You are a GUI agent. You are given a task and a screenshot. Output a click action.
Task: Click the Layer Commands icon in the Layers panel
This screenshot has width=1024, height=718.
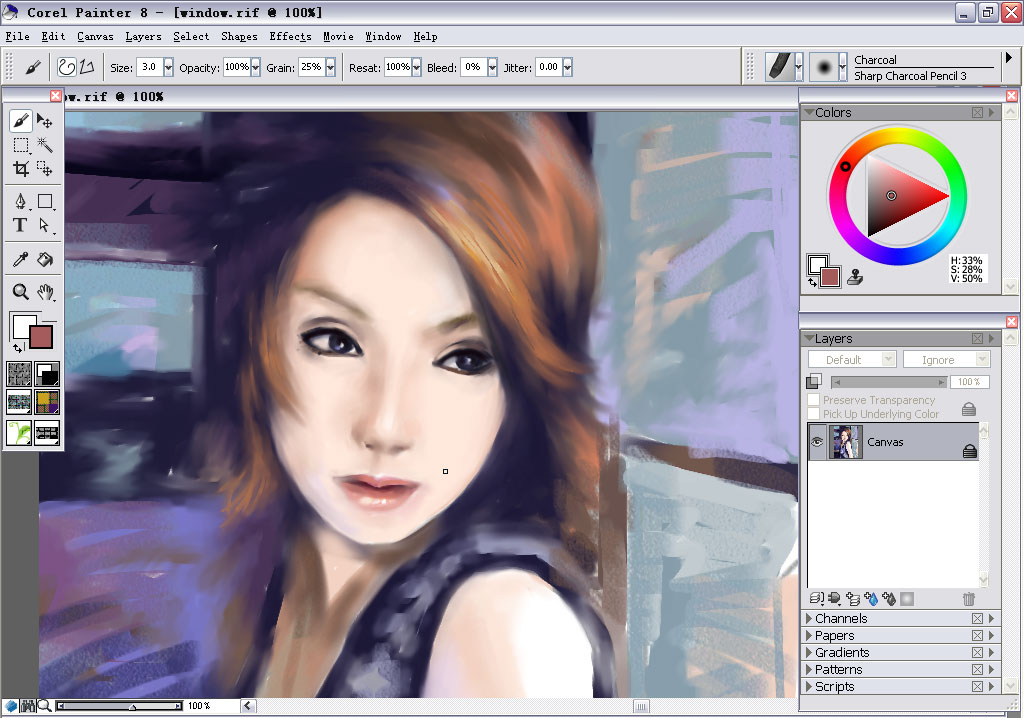pos(816,598)
